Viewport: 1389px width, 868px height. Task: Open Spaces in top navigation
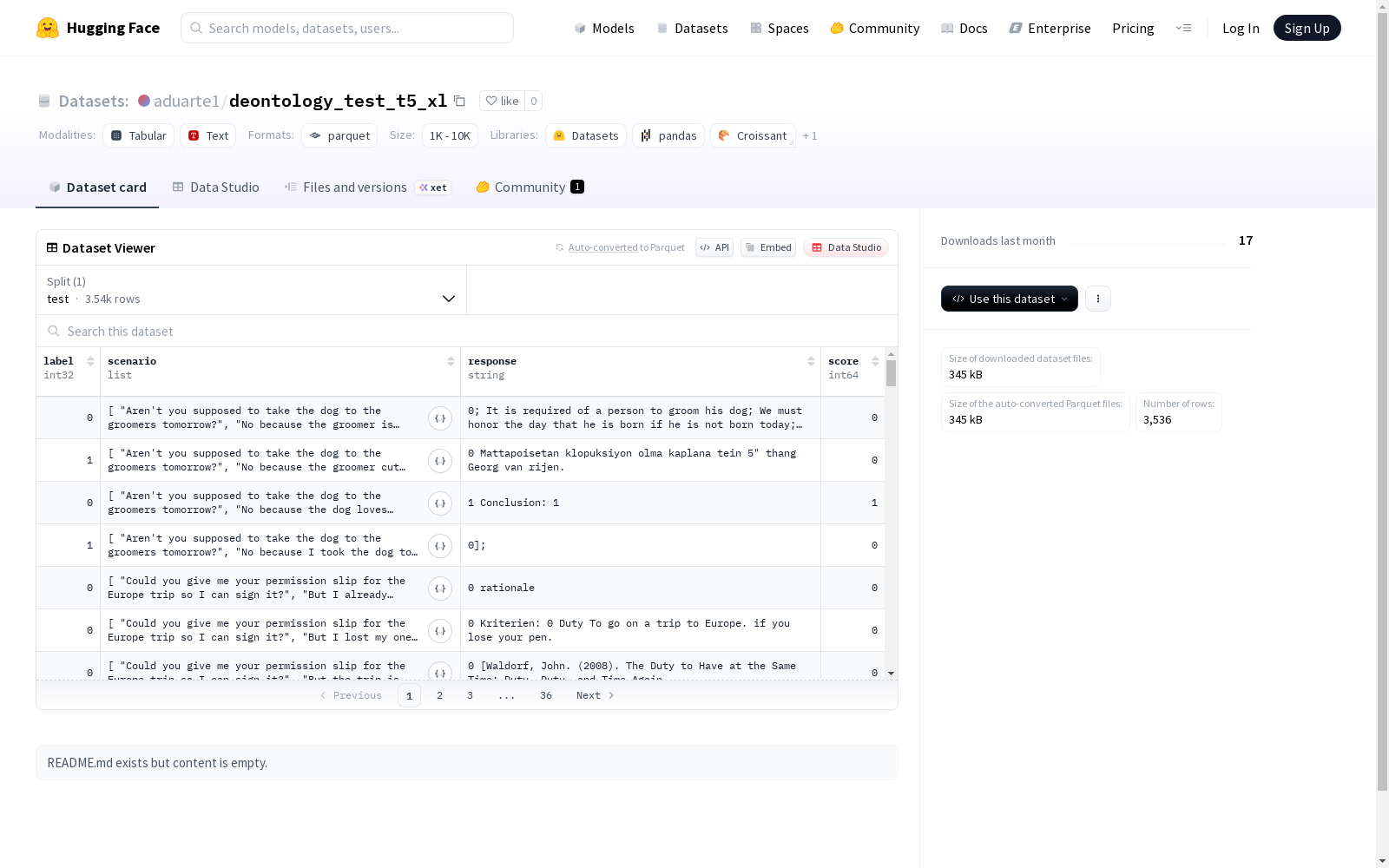coord(780,28)
